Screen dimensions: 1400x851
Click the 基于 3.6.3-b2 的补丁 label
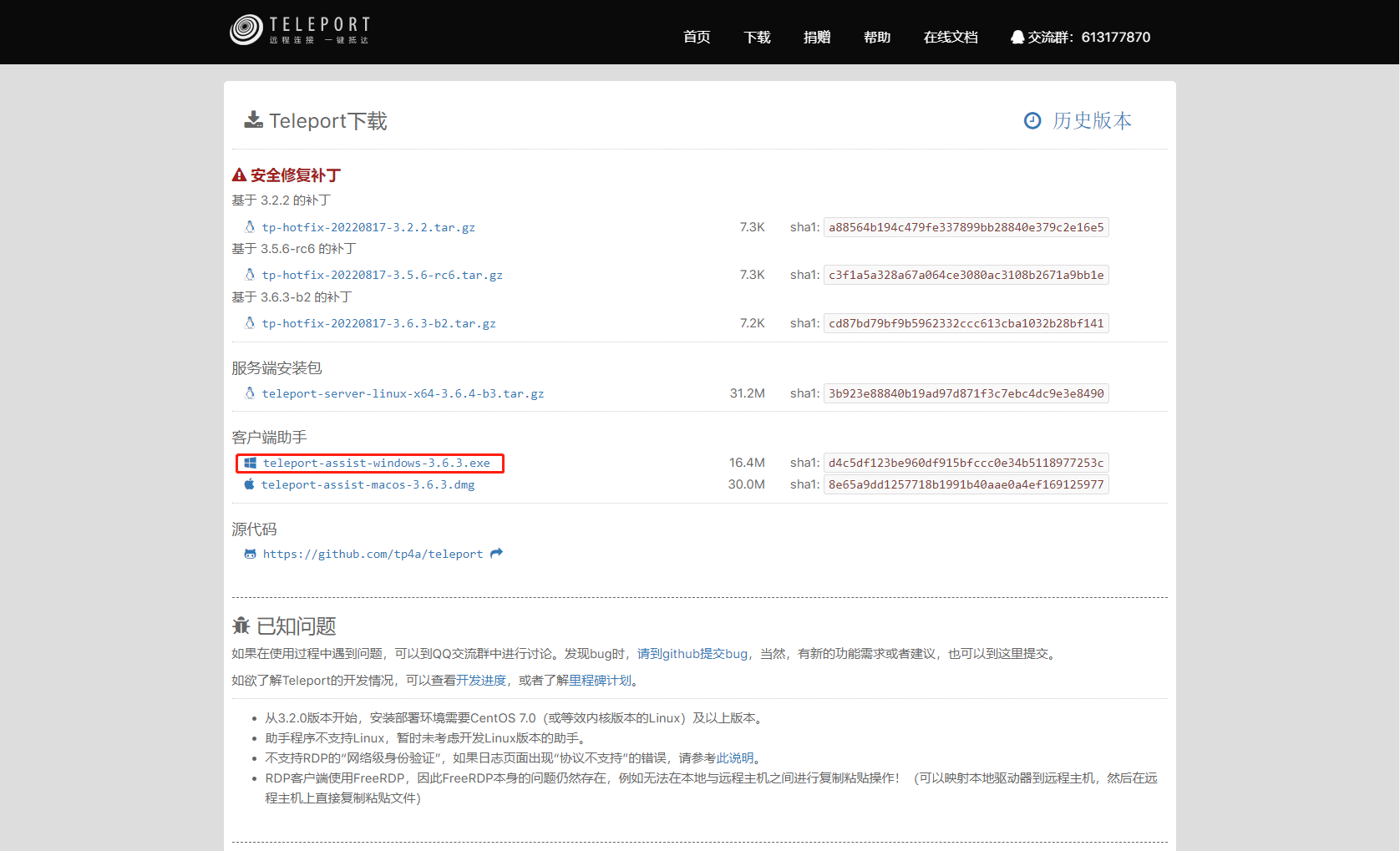[292, 297]
